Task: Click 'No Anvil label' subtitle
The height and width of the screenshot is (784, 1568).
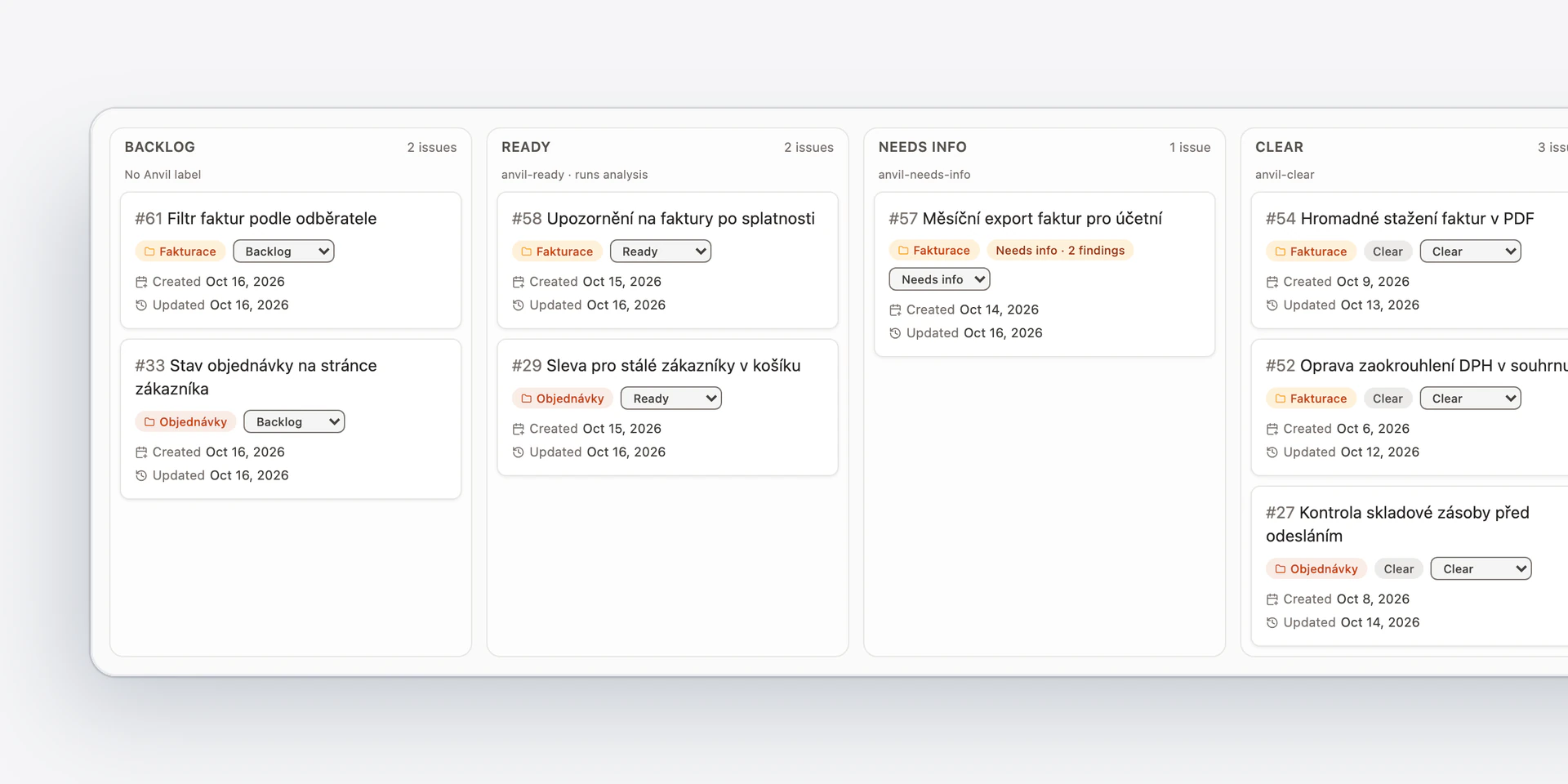Action: point(163,175)
